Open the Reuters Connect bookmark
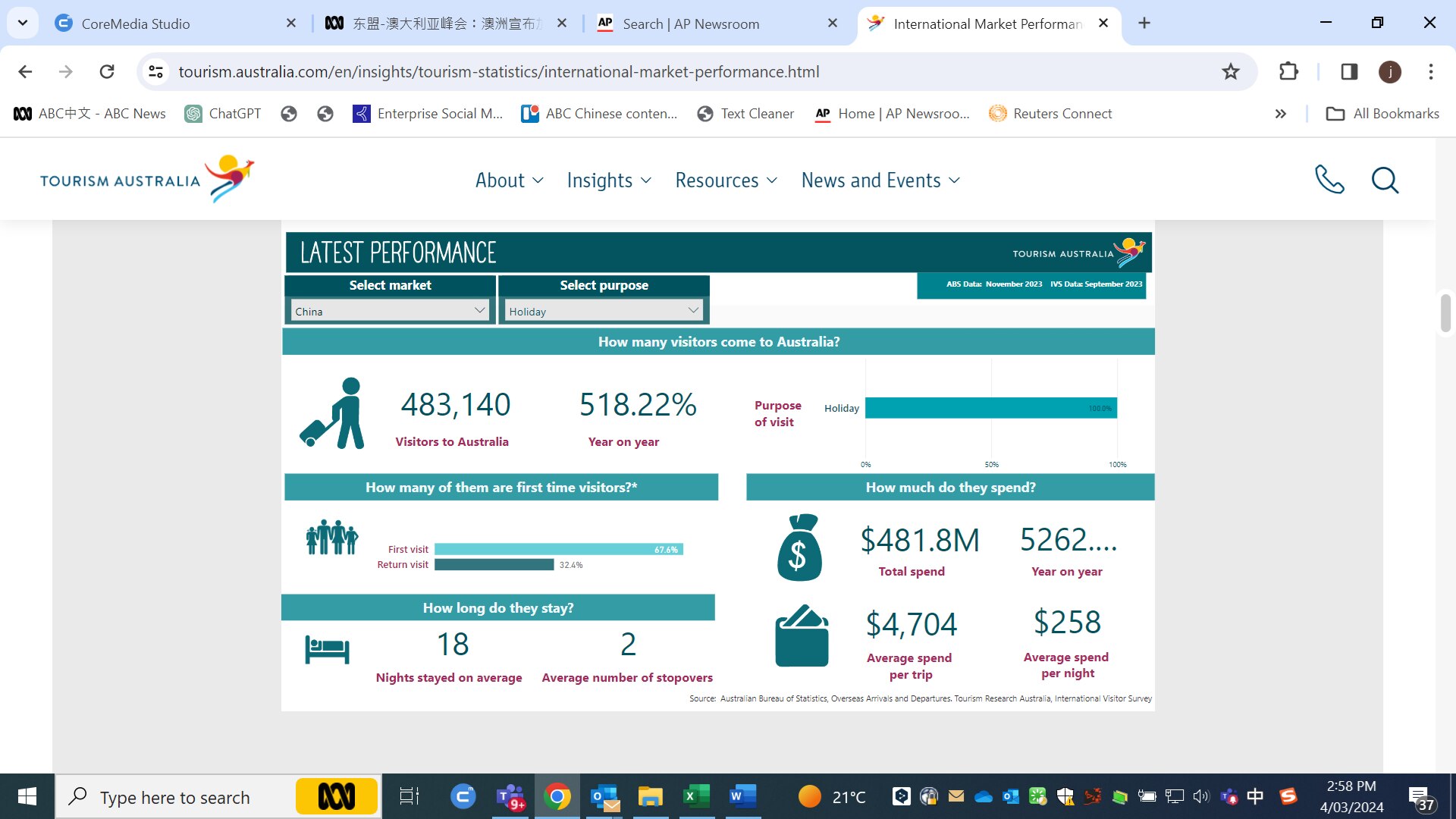This screenshot has height=819, width=1456. (1050, 114)
